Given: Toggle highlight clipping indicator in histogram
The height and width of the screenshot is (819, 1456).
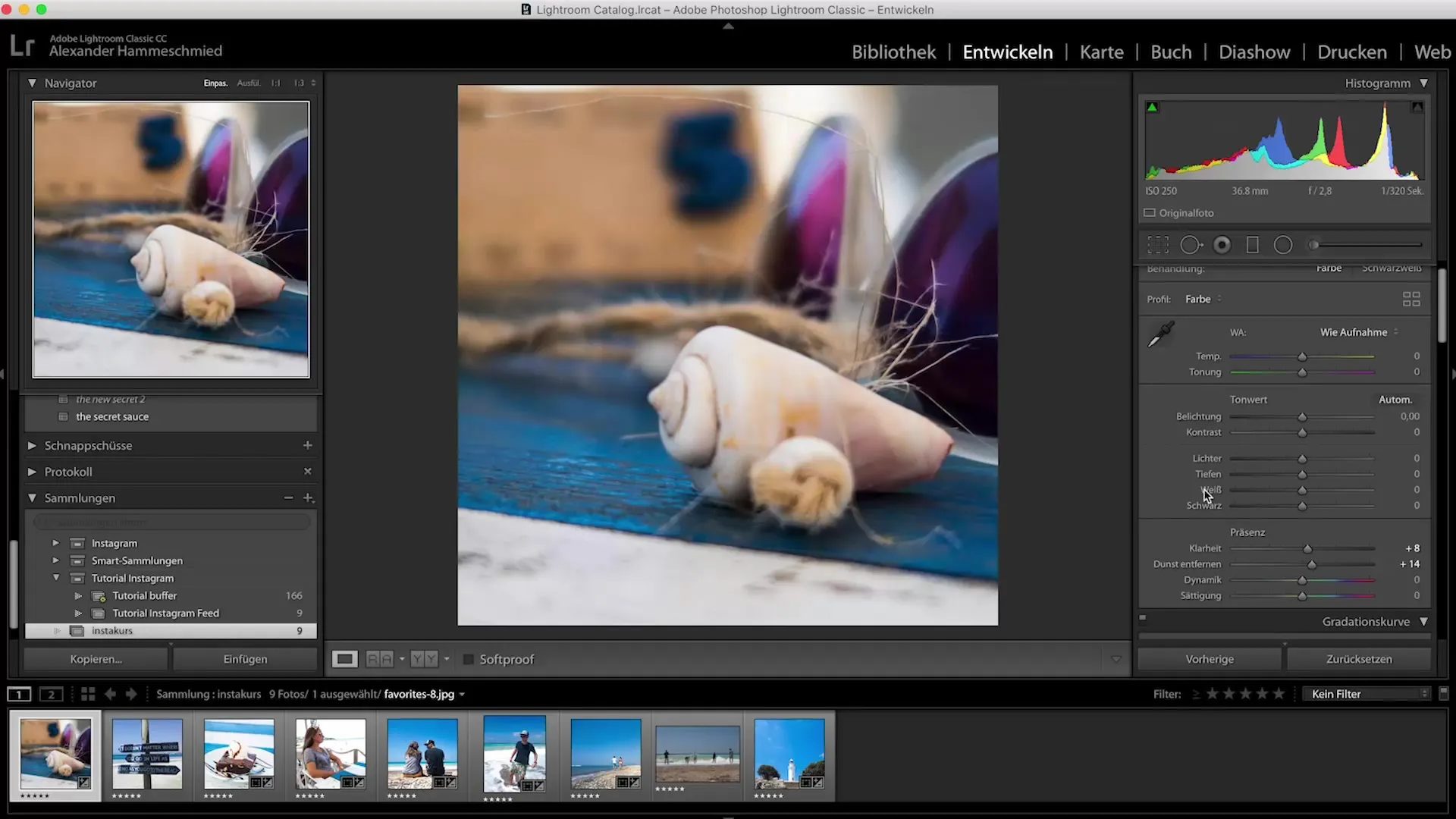Looking at the screenshot, I should tap(1417, 108).
